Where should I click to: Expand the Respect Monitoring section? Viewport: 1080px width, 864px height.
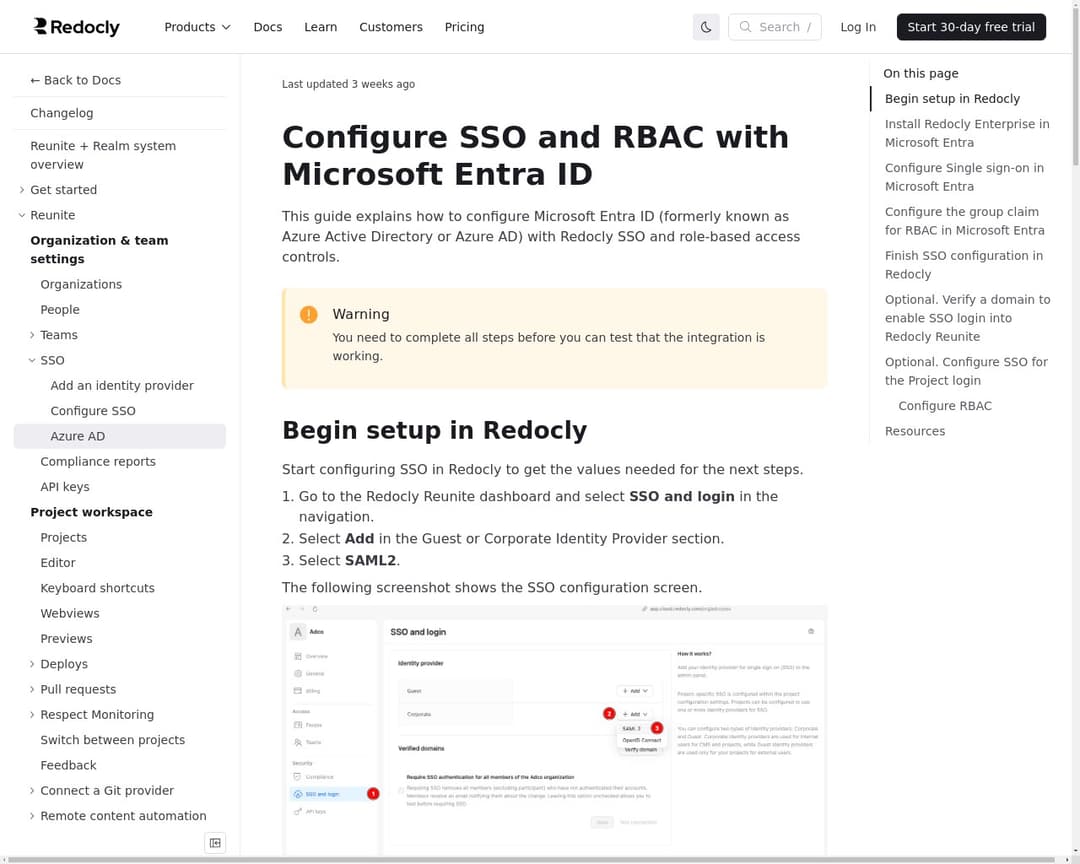[96, 714]
